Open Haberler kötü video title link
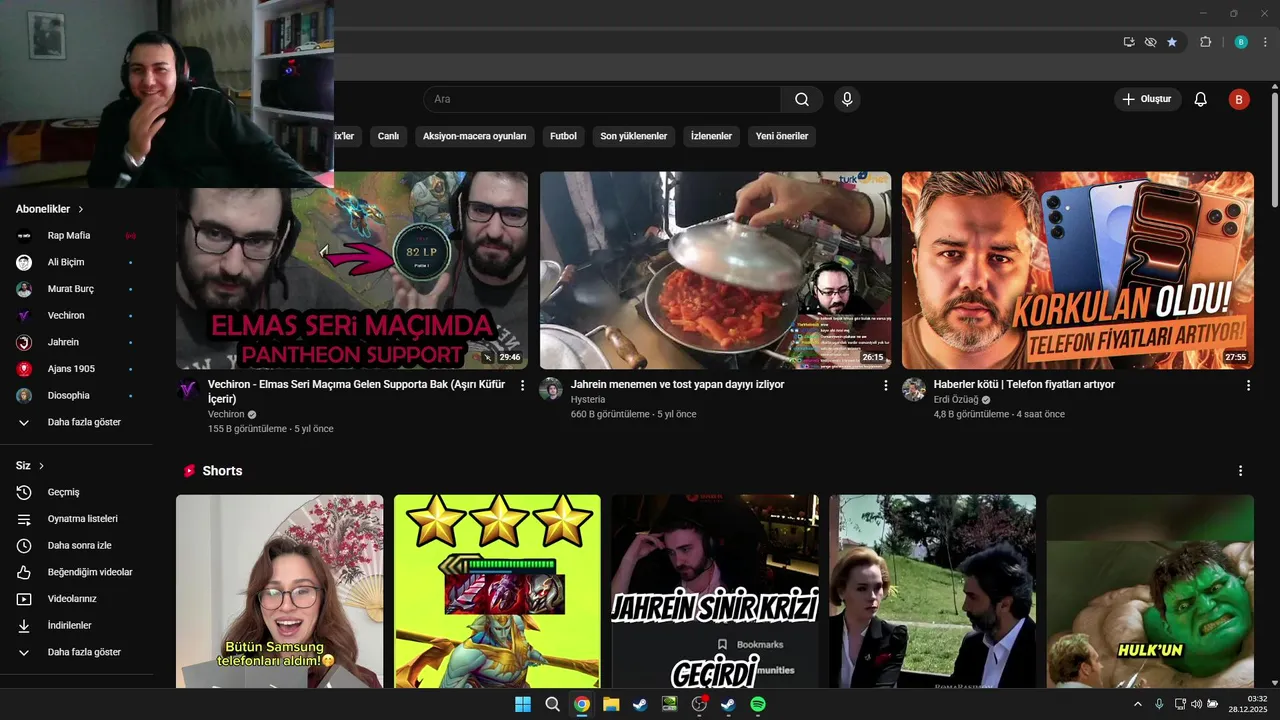This screenshot has width=1280, height=720. click(x=1024, y=384)
